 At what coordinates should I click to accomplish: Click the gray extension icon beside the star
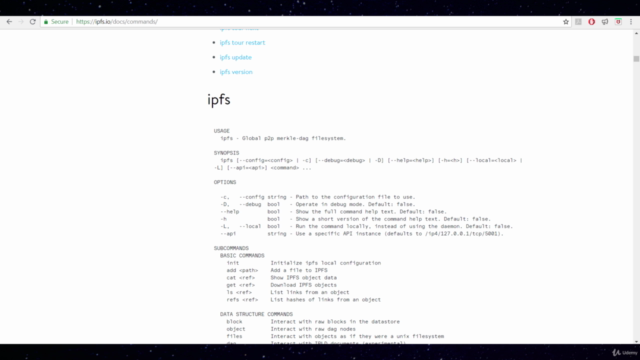(578, 22)
